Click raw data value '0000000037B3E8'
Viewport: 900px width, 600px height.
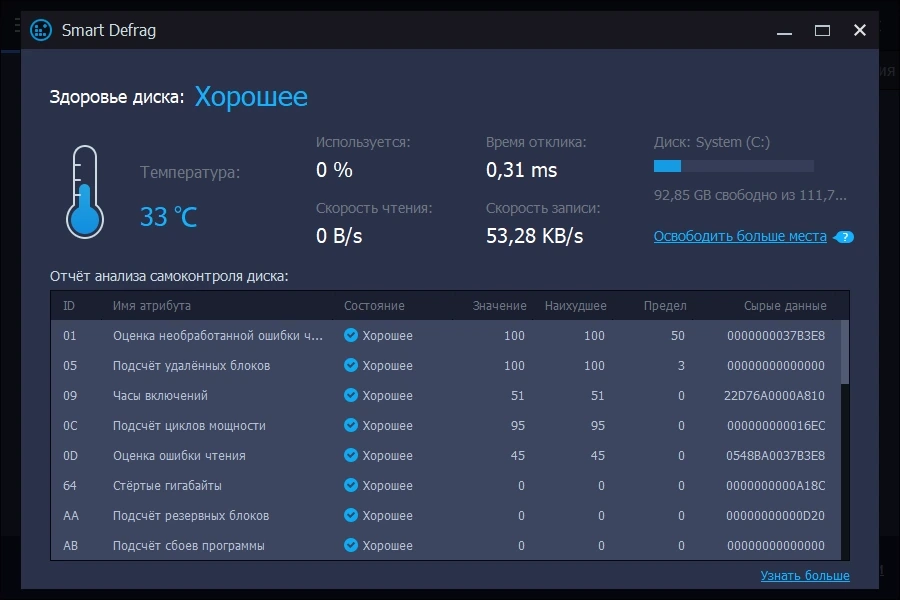(x=776, y=335)
